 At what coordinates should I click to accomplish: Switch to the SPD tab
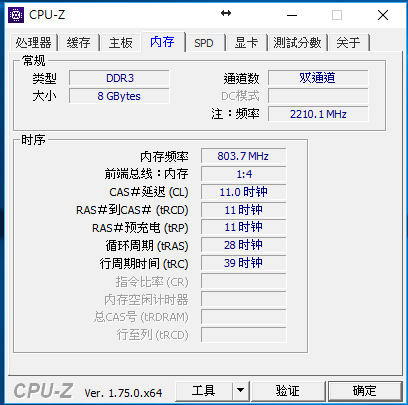204,43
